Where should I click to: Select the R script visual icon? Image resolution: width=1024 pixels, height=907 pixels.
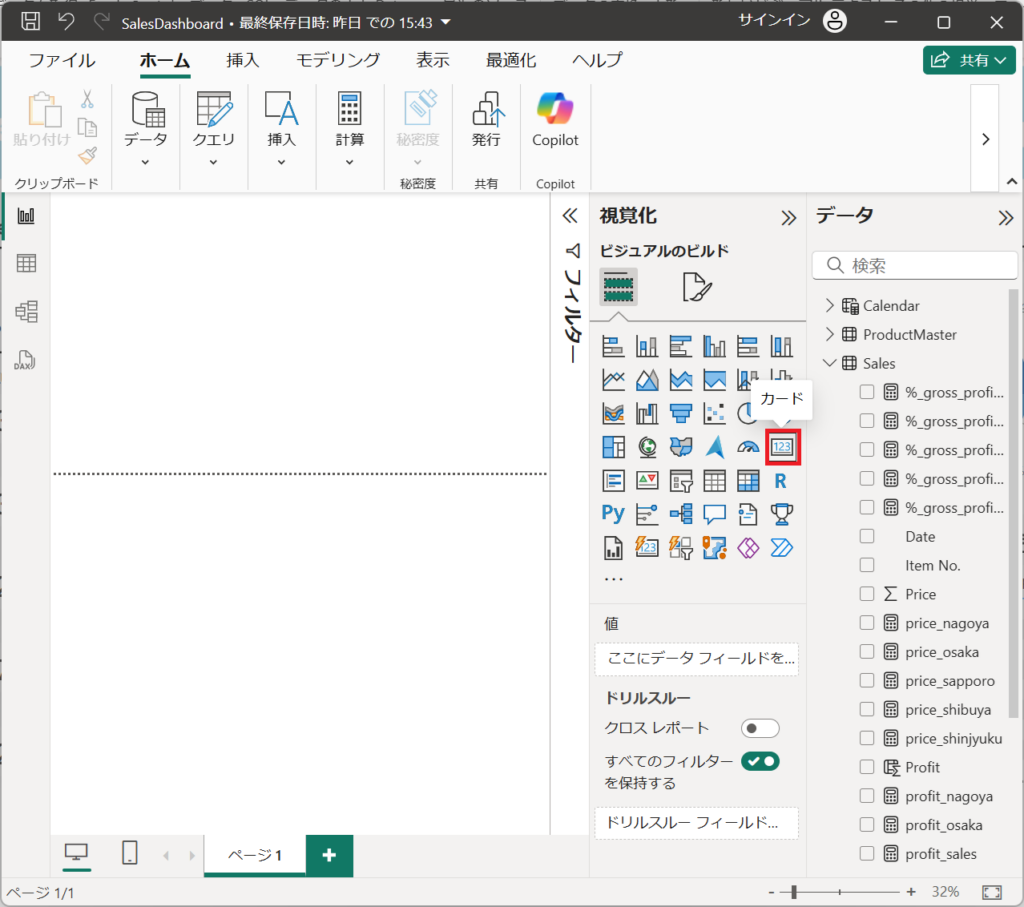780,481
